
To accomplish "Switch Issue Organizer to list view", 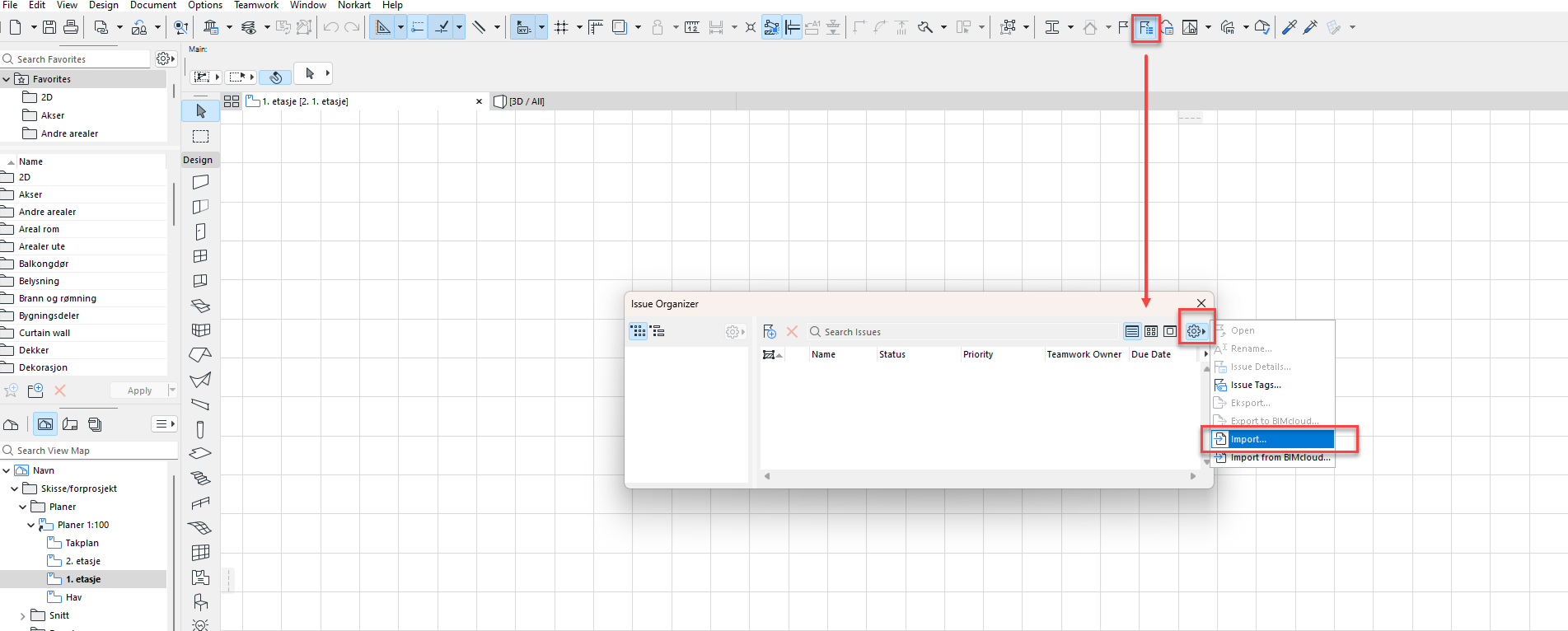I will point(1132,331).
